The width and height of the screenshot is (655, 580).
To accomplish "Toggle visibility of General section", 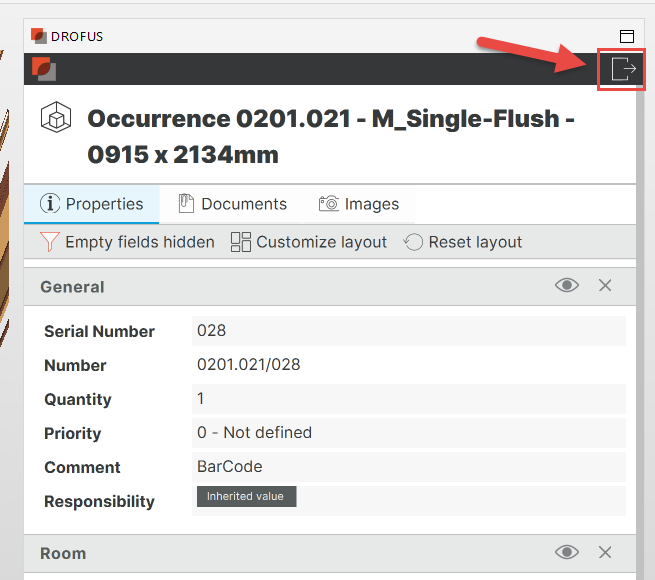I will coord(567,286).
